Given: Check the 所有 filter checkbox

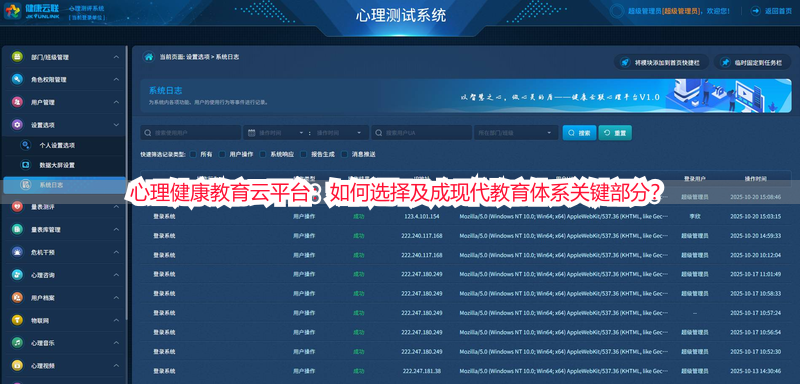Looking at the screenshot, I should [193, 154].
